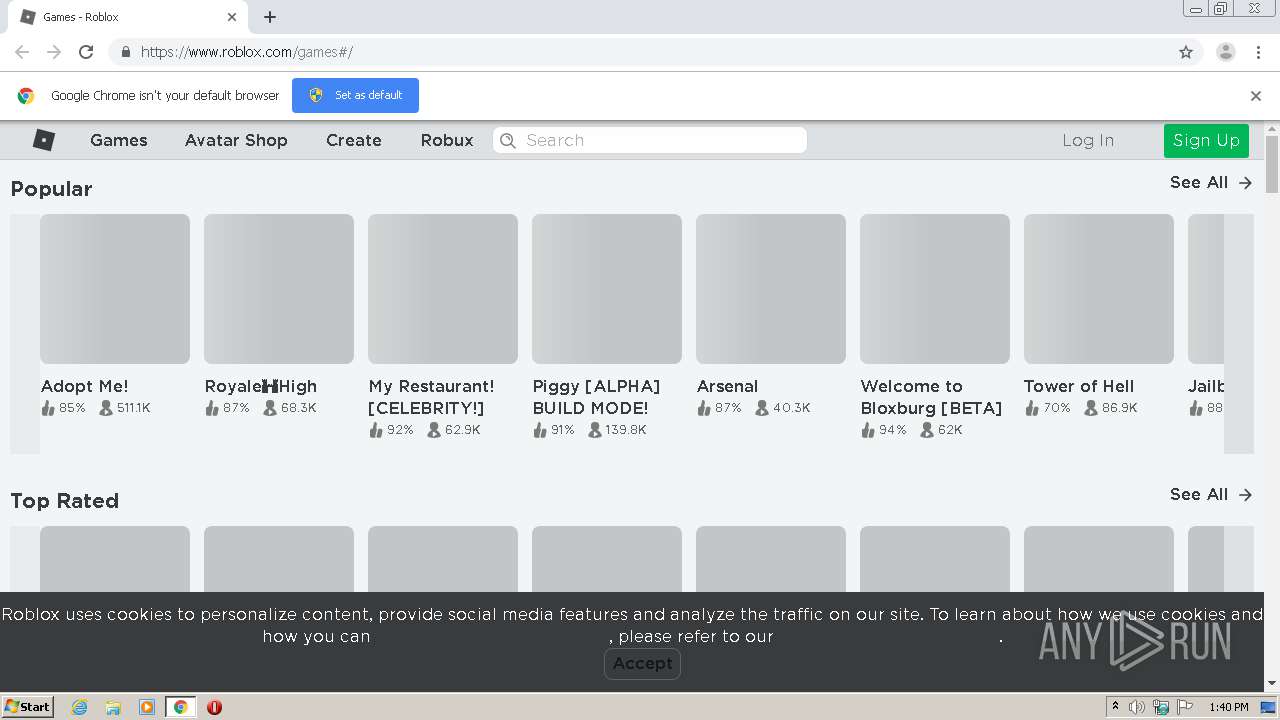Screen dimensions: 1280x720
Task: Click player count icon under Adopt Me!
Action: [x=106, y=408]
